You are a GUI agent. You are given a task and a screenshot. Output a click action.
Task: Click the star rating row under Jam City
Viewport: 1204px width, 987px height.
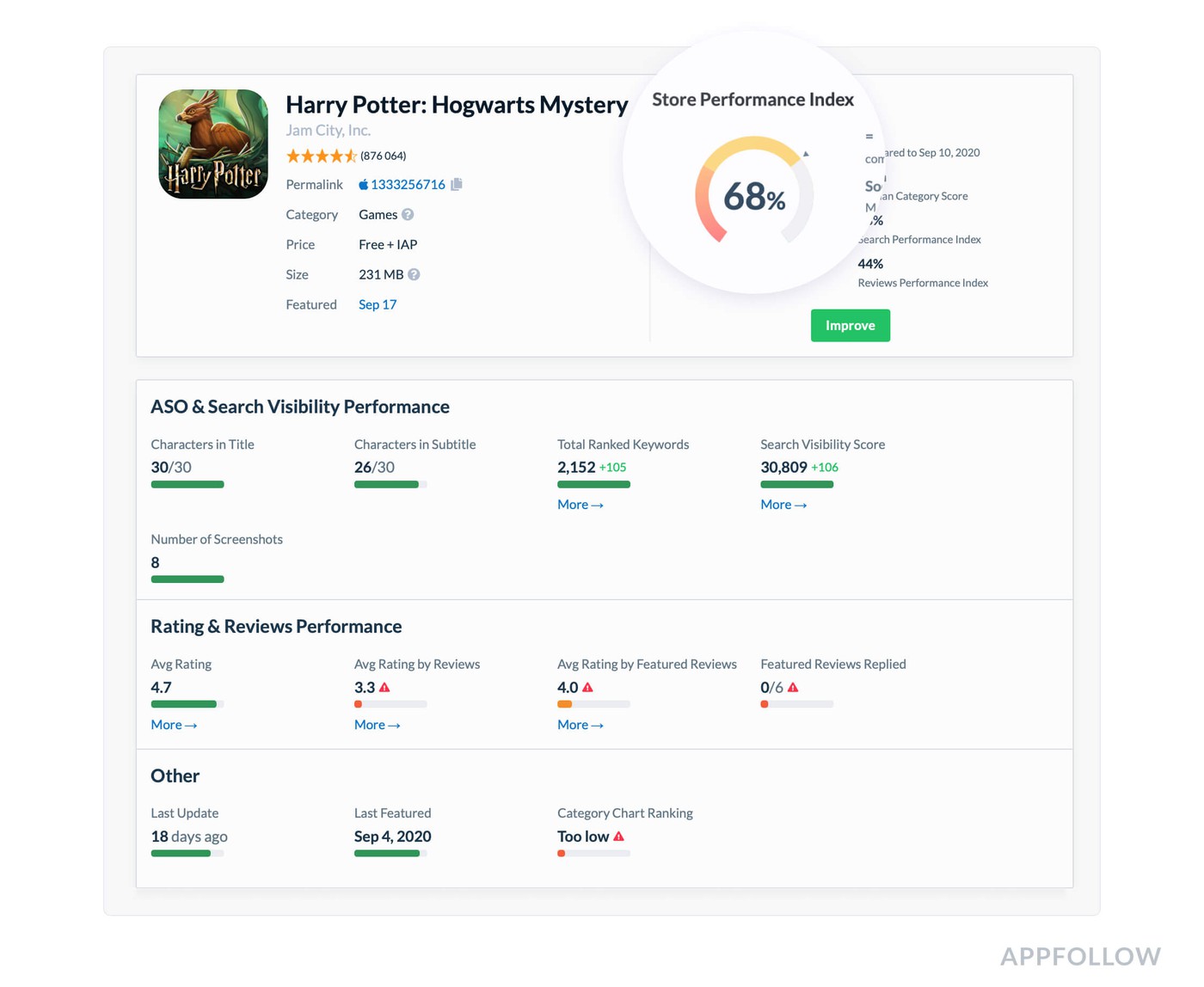[x=321, y=156]
